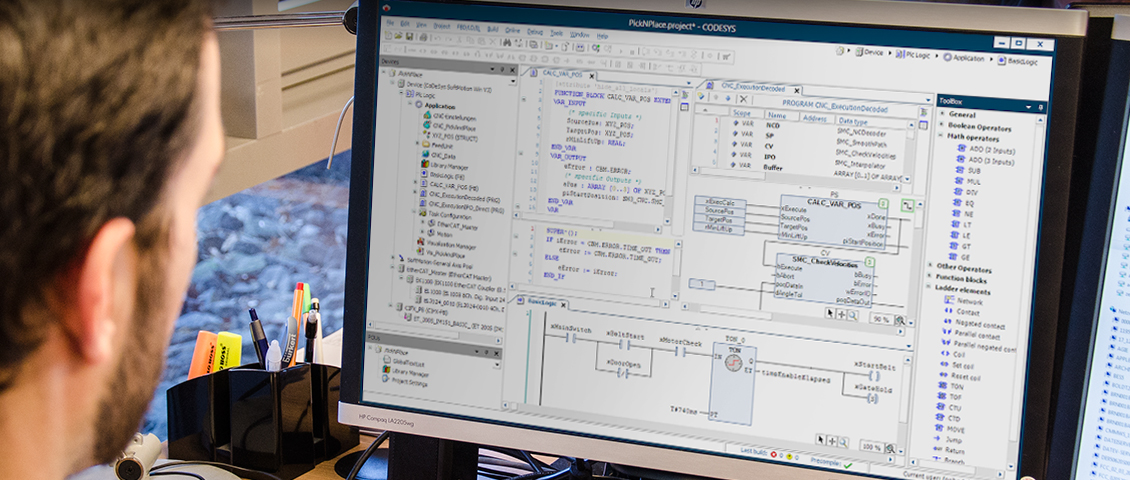Expand Other Operators category in ToolBox
Viewport: 1130px width, 480px height.
coord(930,267)
